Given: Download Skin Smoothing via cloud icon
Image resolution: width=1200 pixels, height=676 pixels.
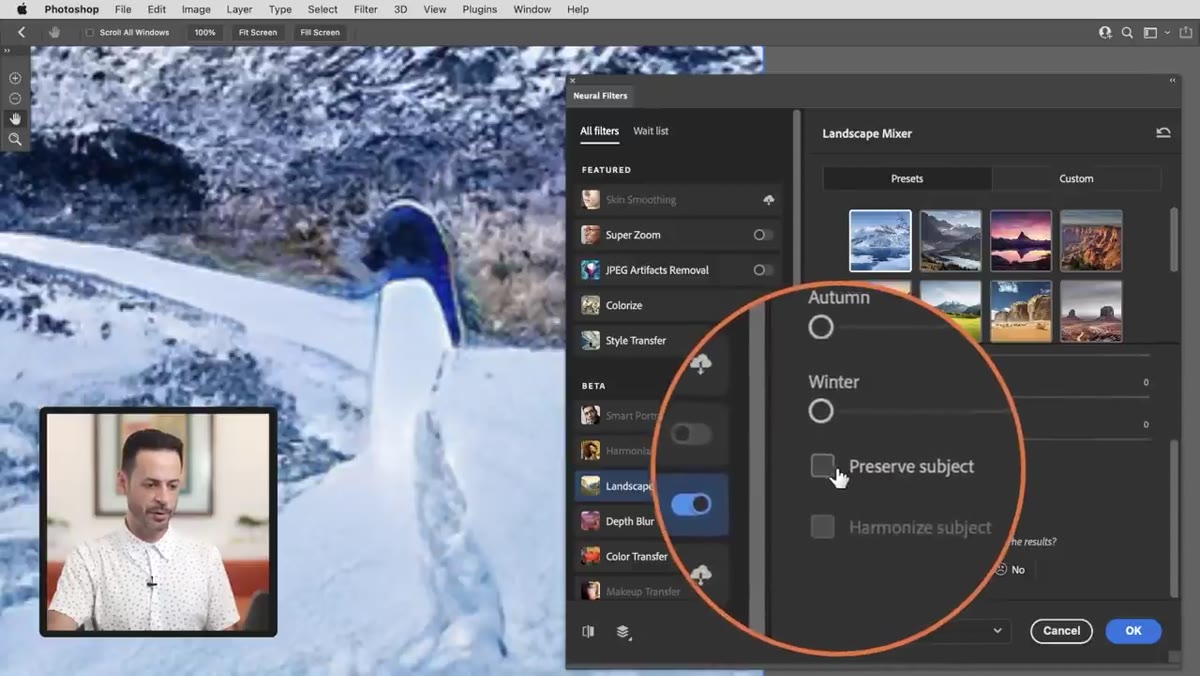Looking at the screenshot, I should pos(768,200).
